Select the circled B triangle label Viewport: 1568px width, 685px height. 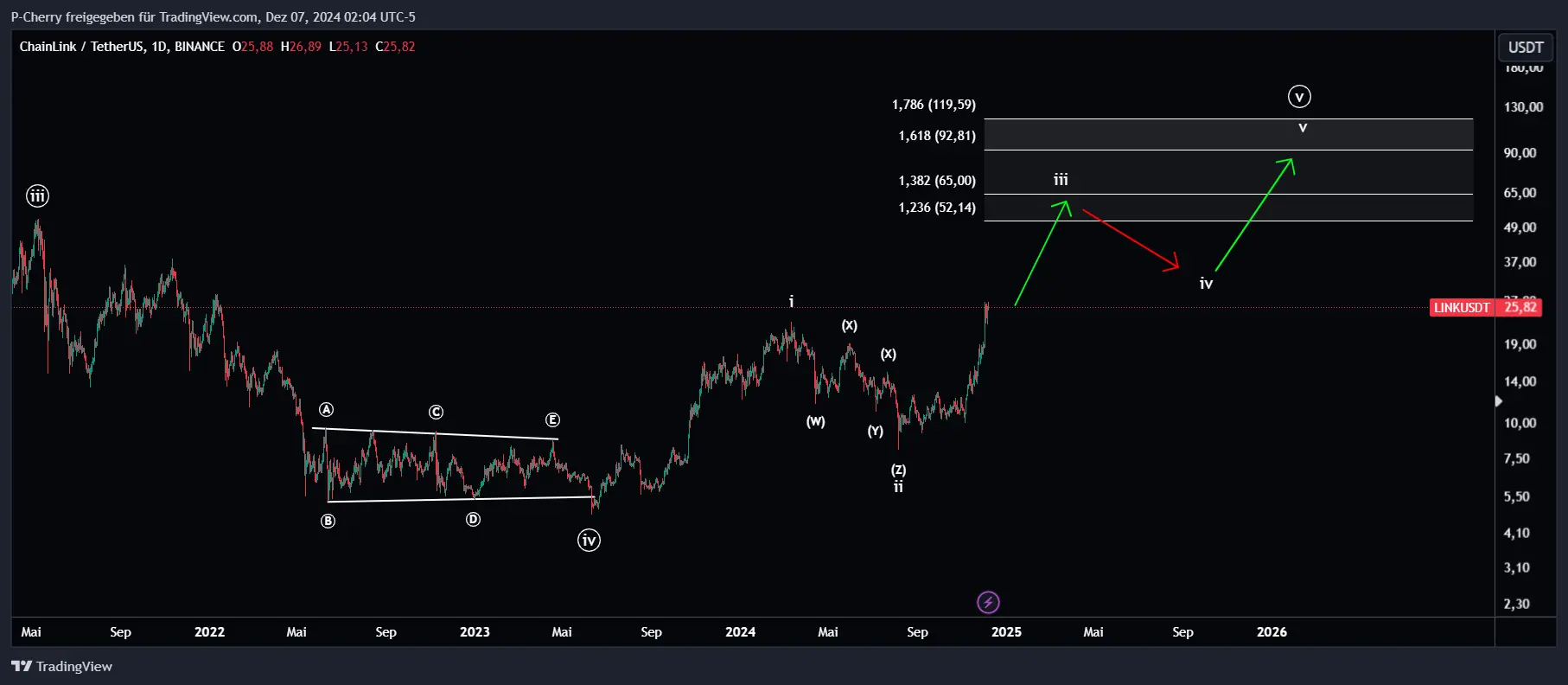tap(328, 521)
